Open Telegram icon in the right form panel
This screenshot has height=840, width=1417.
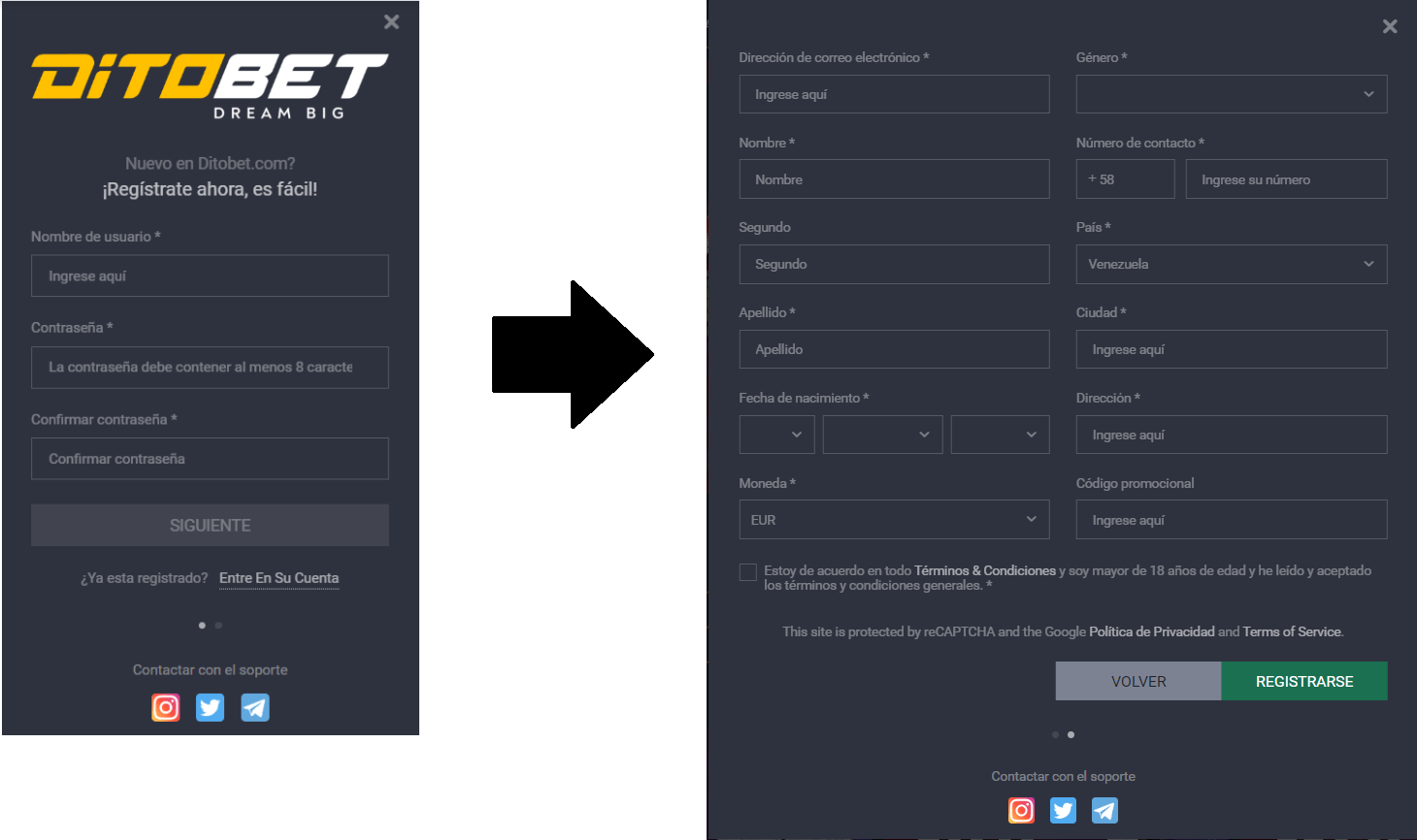(x=1104, y=810)
